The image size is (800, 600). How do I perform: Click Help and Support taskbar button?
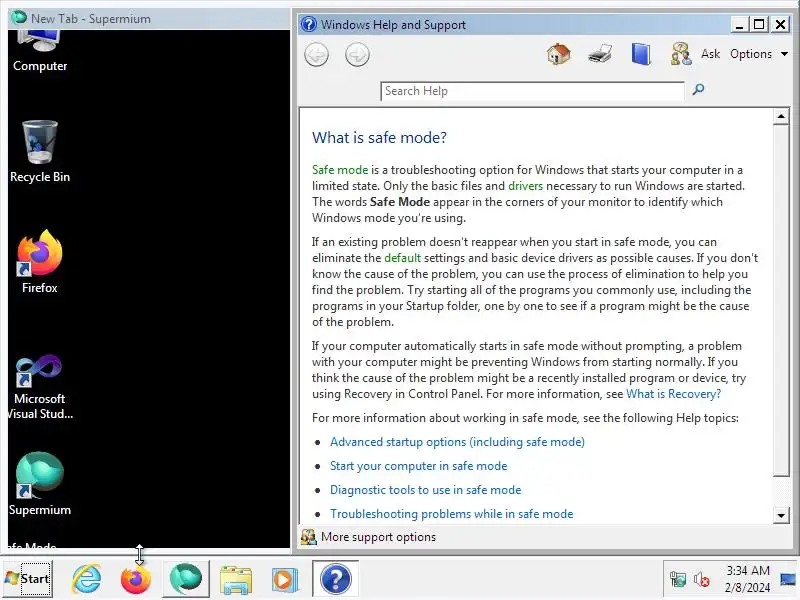[335, 579]
